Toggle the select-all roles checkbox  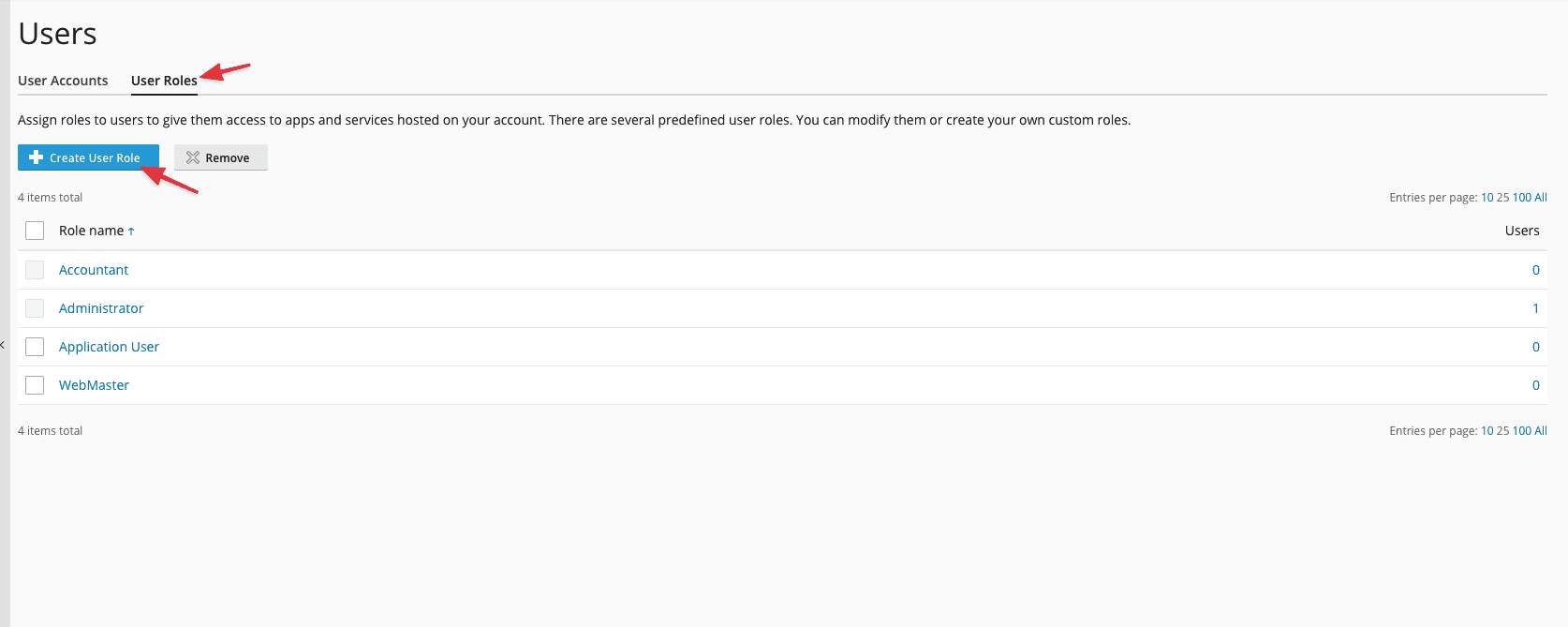[35, 231]
